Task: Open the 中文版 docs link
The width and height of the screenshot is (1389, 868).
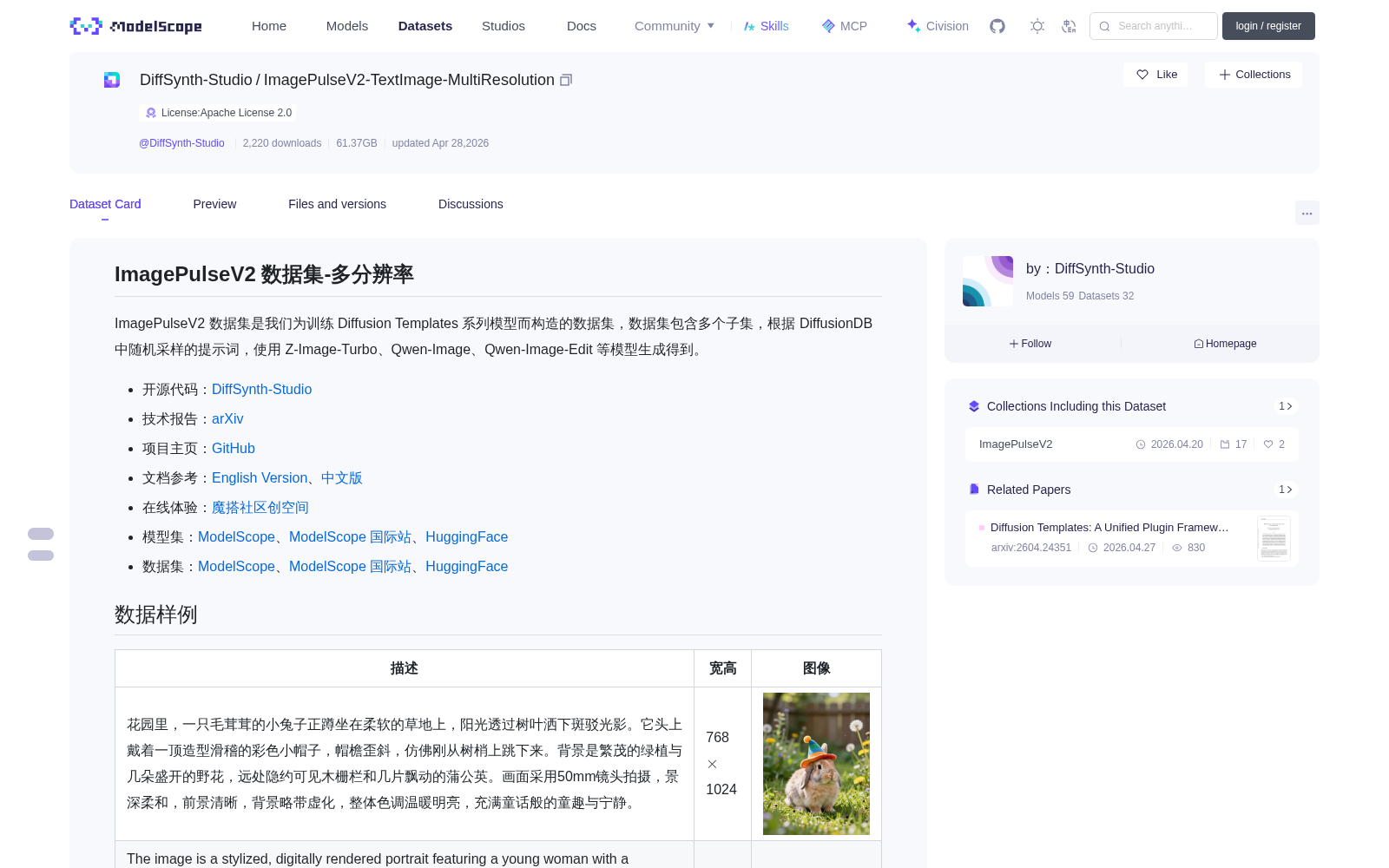Action: [x=342, y=478]
